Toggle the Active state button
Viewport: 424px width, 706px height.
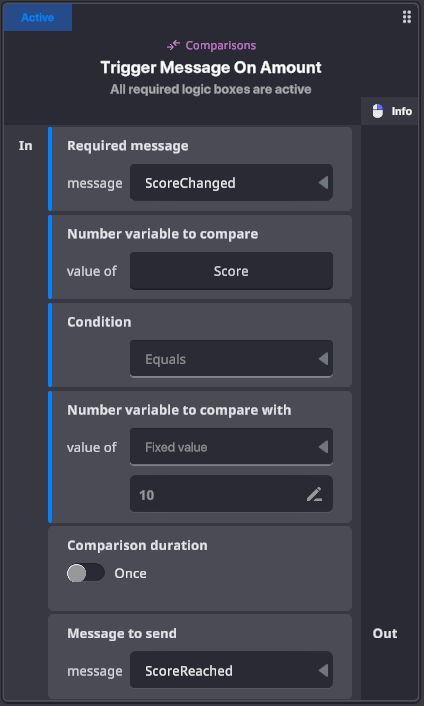(38, 18)
